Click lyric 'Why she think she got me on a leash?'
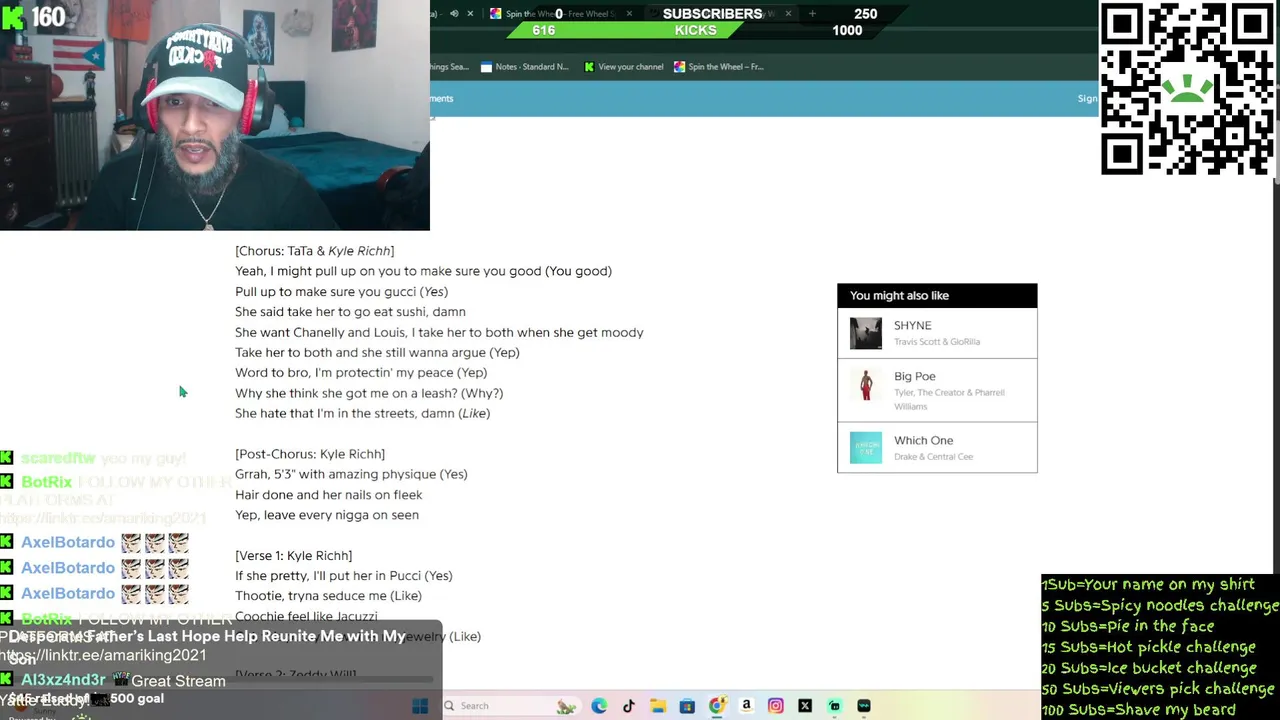 pyautogui.click(x=369, y=393)
